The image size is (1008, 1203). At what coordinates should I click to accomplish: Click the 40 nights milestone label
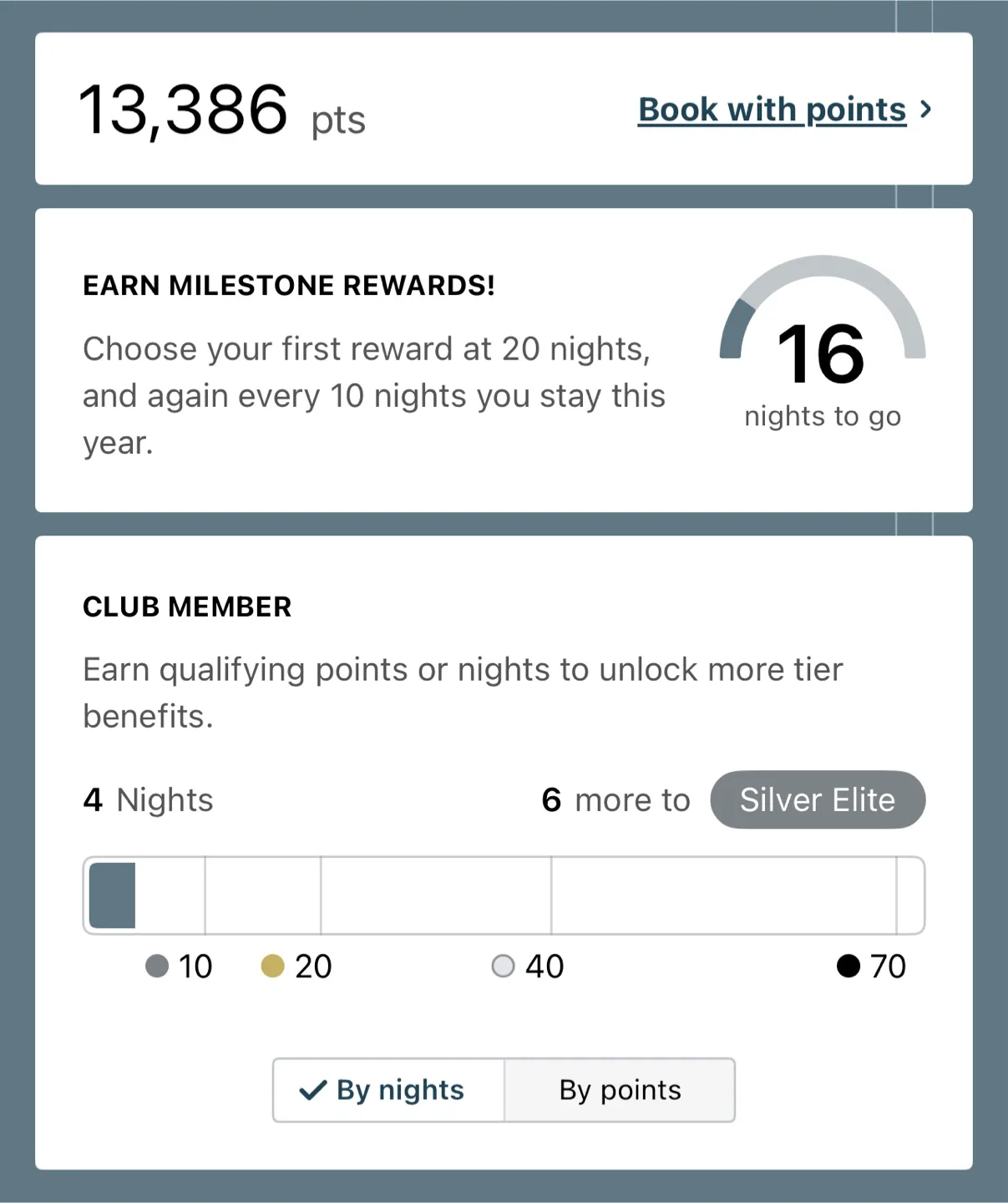point(545,967)
